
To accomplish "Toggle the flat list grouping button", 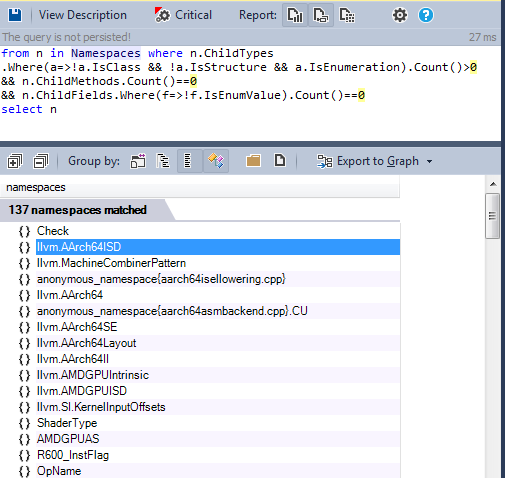I will (x=189, y=161).
